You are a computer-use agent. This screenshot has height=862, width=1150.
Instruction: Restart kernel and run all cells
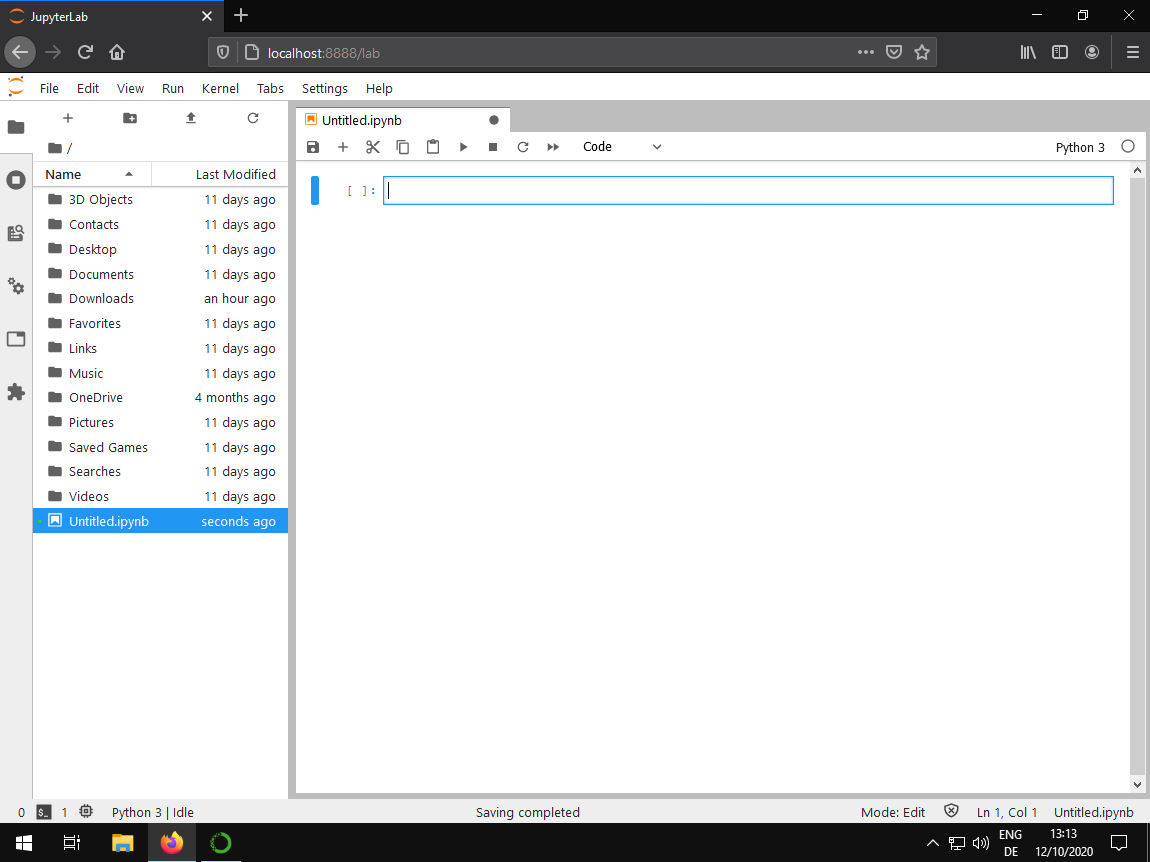coord(553,147)
